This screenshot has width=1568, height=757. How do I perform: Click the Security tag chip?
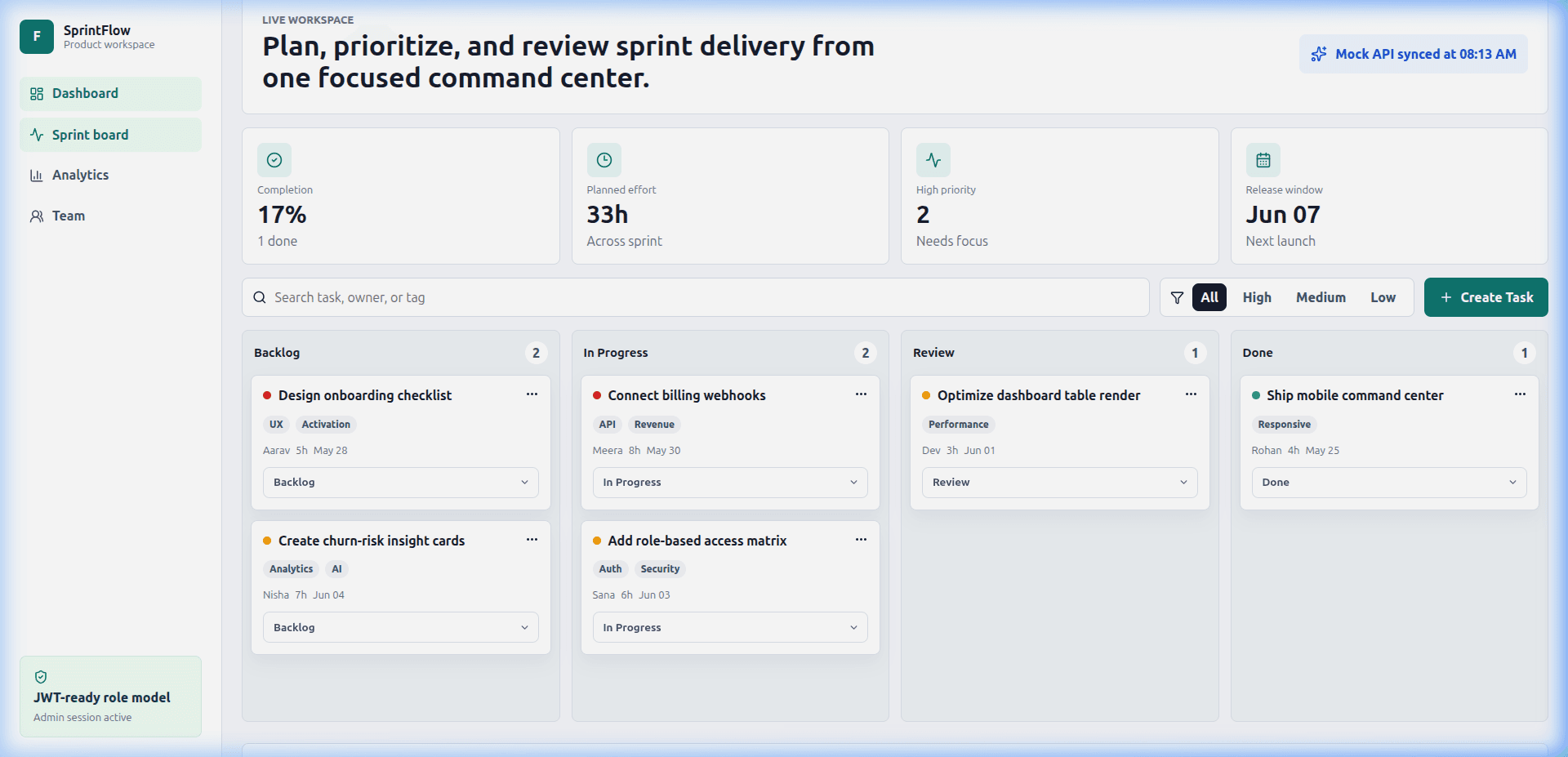pyautogui.click(x=660, y=569)
